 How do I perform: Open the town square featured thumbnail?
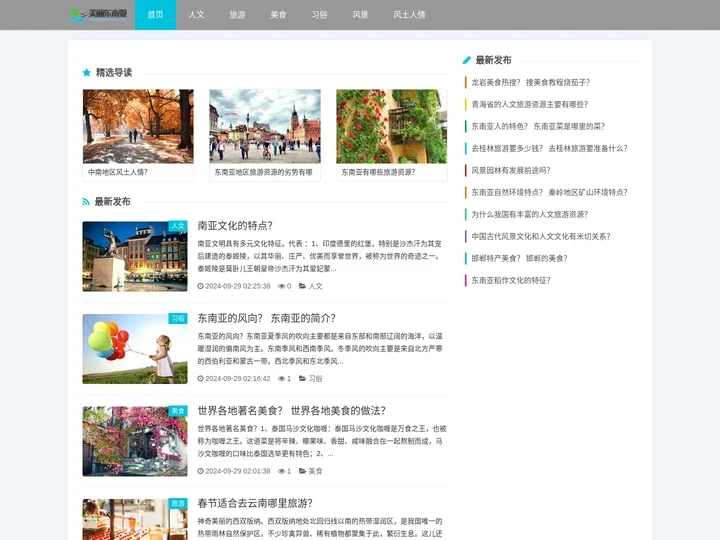point(265,126)
